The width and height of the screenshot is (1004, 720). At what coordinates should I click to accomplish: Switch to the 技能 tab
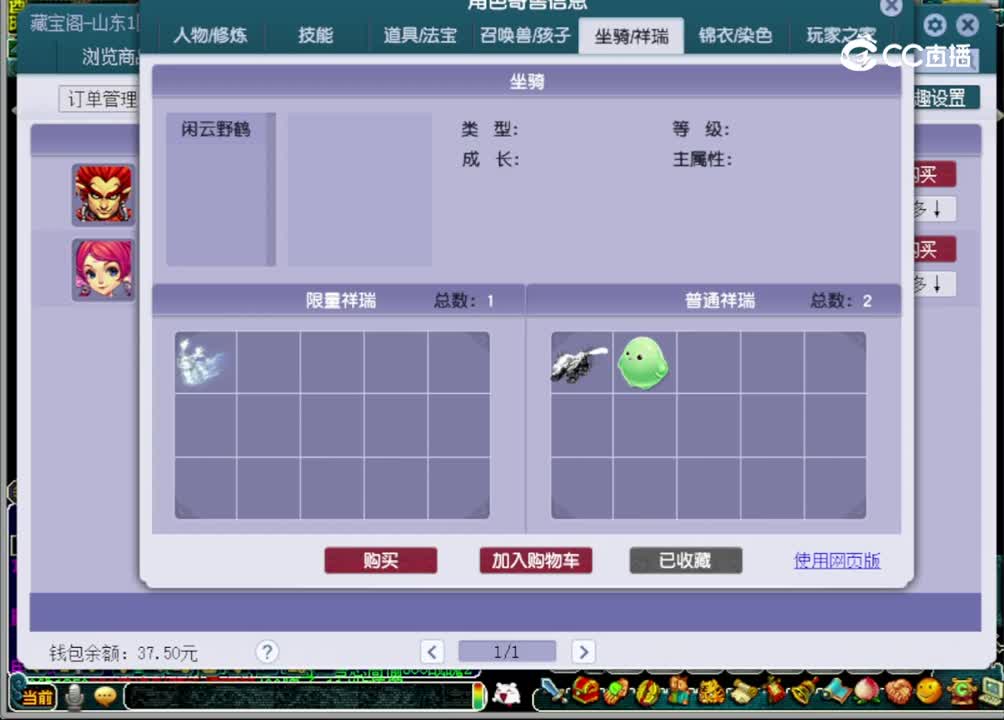click(314, 35)
